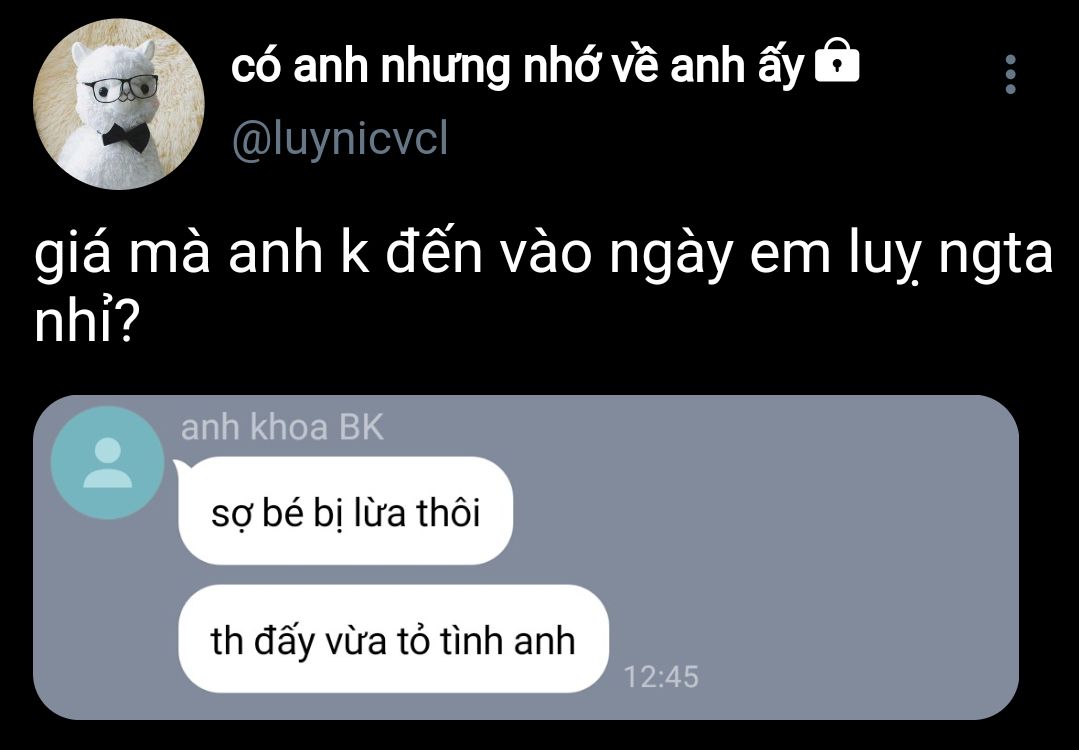The width and height of the screenshot is (1079, 750).
Task: Open the @luynicvcl handle link
Action: 341,138
